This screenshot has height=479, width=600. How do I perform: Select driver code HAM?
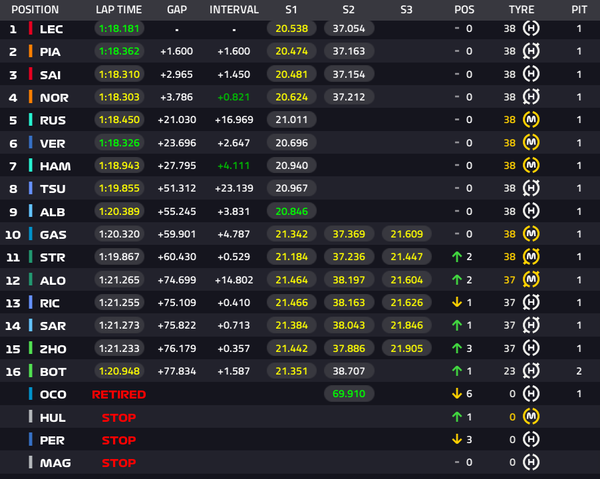55,166
